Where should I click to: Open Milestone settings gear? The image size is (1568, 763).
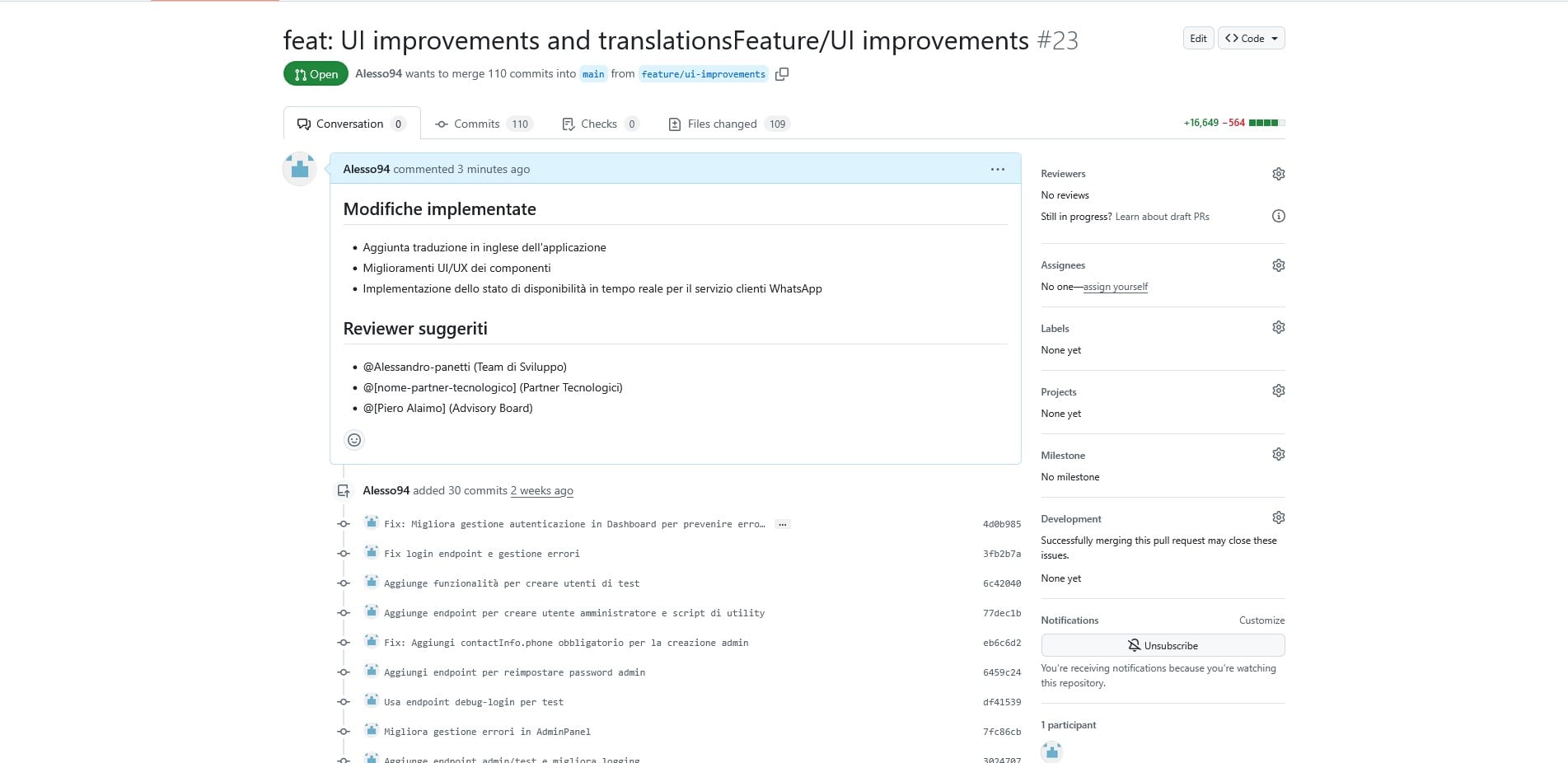click(1278, 453)
